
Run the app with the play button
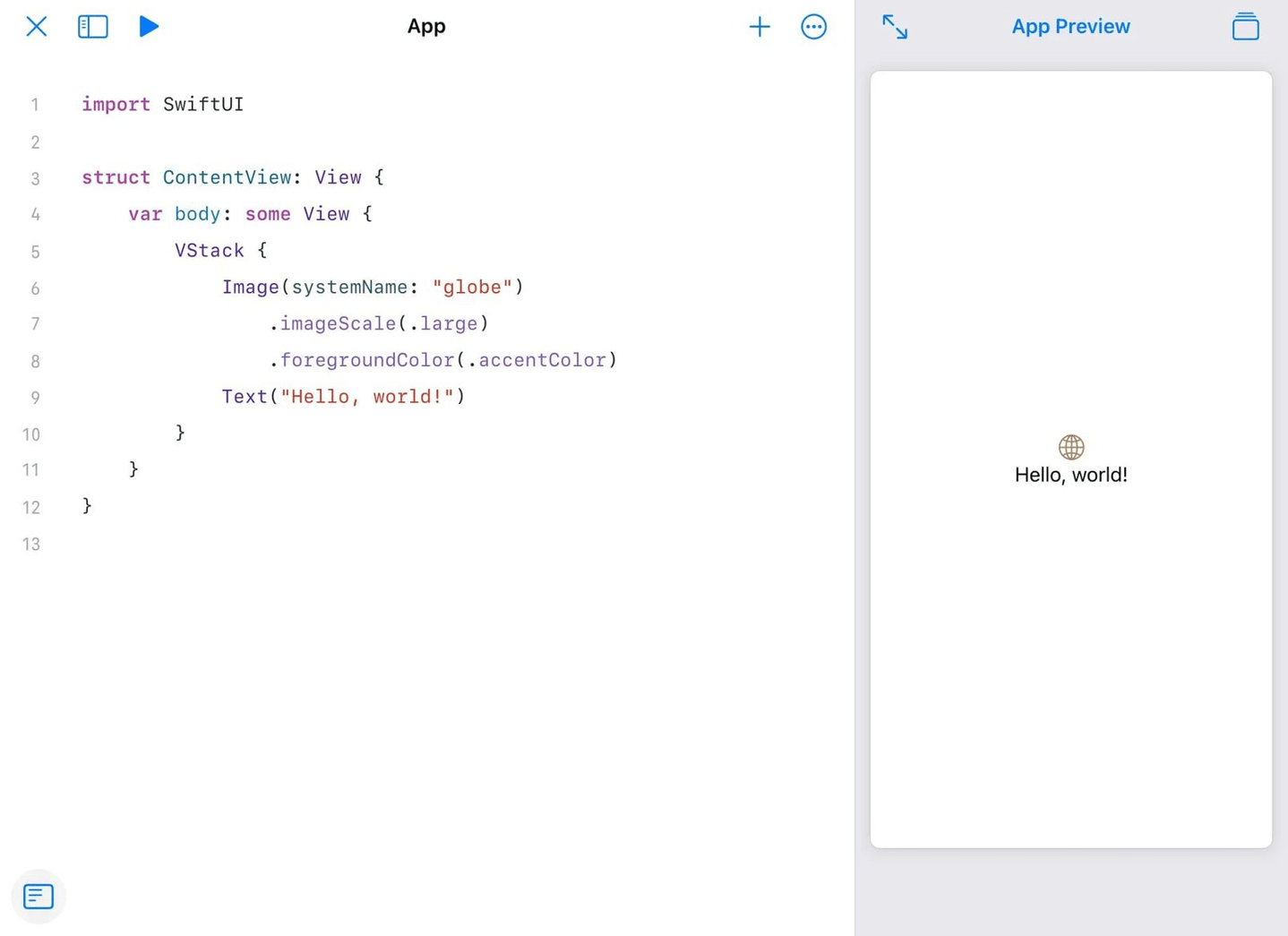pyautogui.click(x=149, y=26)
